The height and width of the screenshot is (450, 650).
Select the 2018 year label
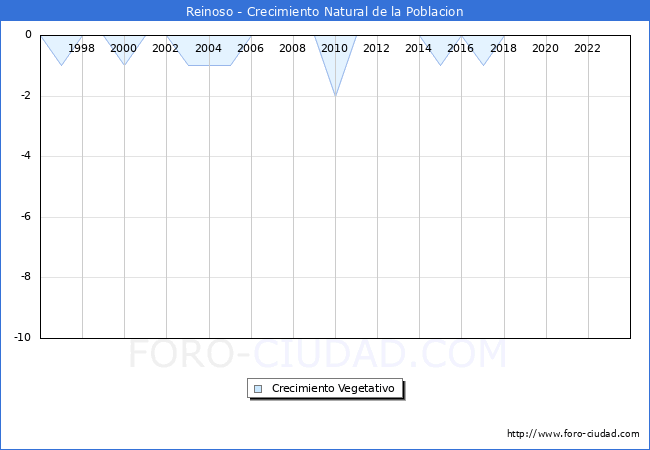point(503,48)
